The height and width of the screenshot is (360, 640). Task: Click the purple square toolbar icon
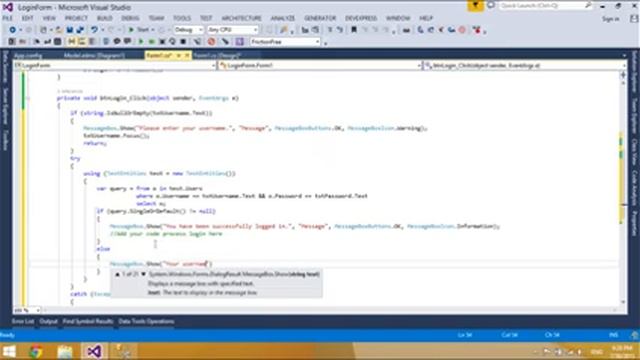[240, 42]
